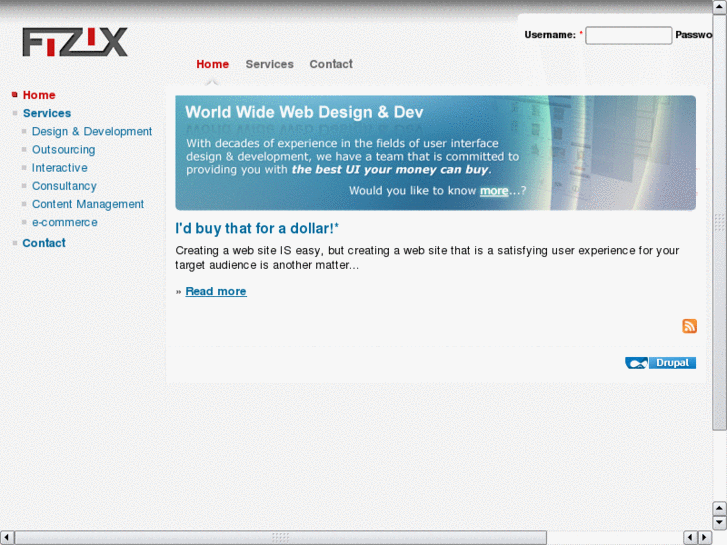Open the e-commerce sidebar link

(x=64, y=222)
